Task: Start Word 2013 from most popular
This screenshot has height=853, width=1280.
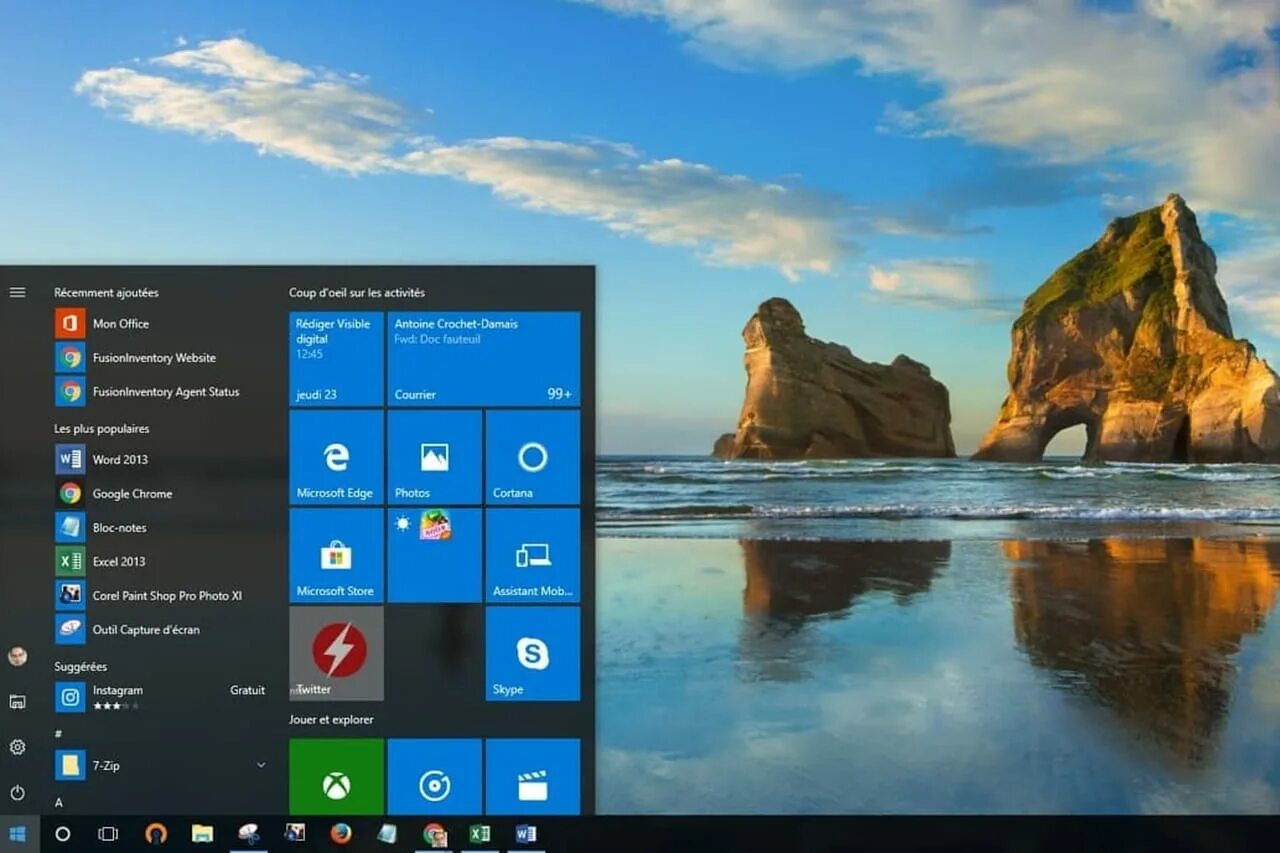Action: coord(160,460)
